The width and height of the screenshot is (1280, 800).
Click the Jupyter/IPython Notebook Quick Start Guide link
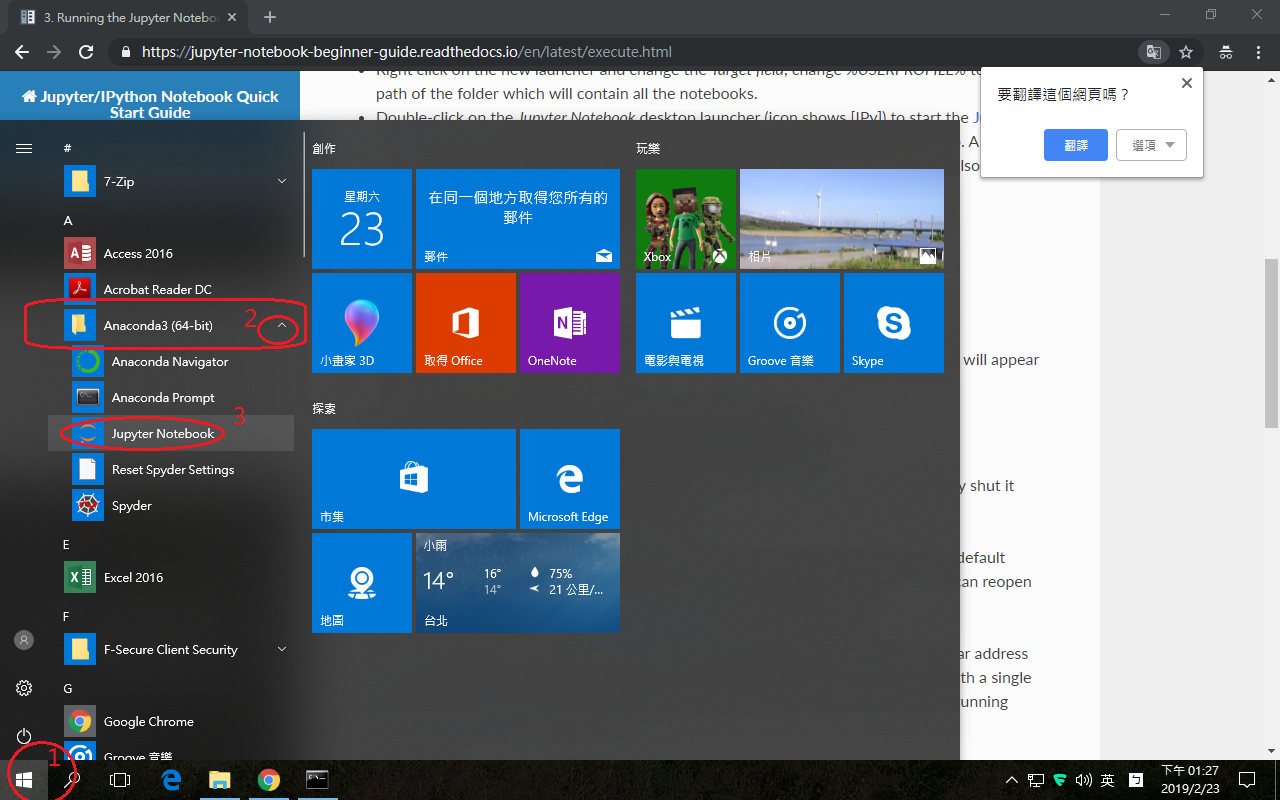point(150,105)
